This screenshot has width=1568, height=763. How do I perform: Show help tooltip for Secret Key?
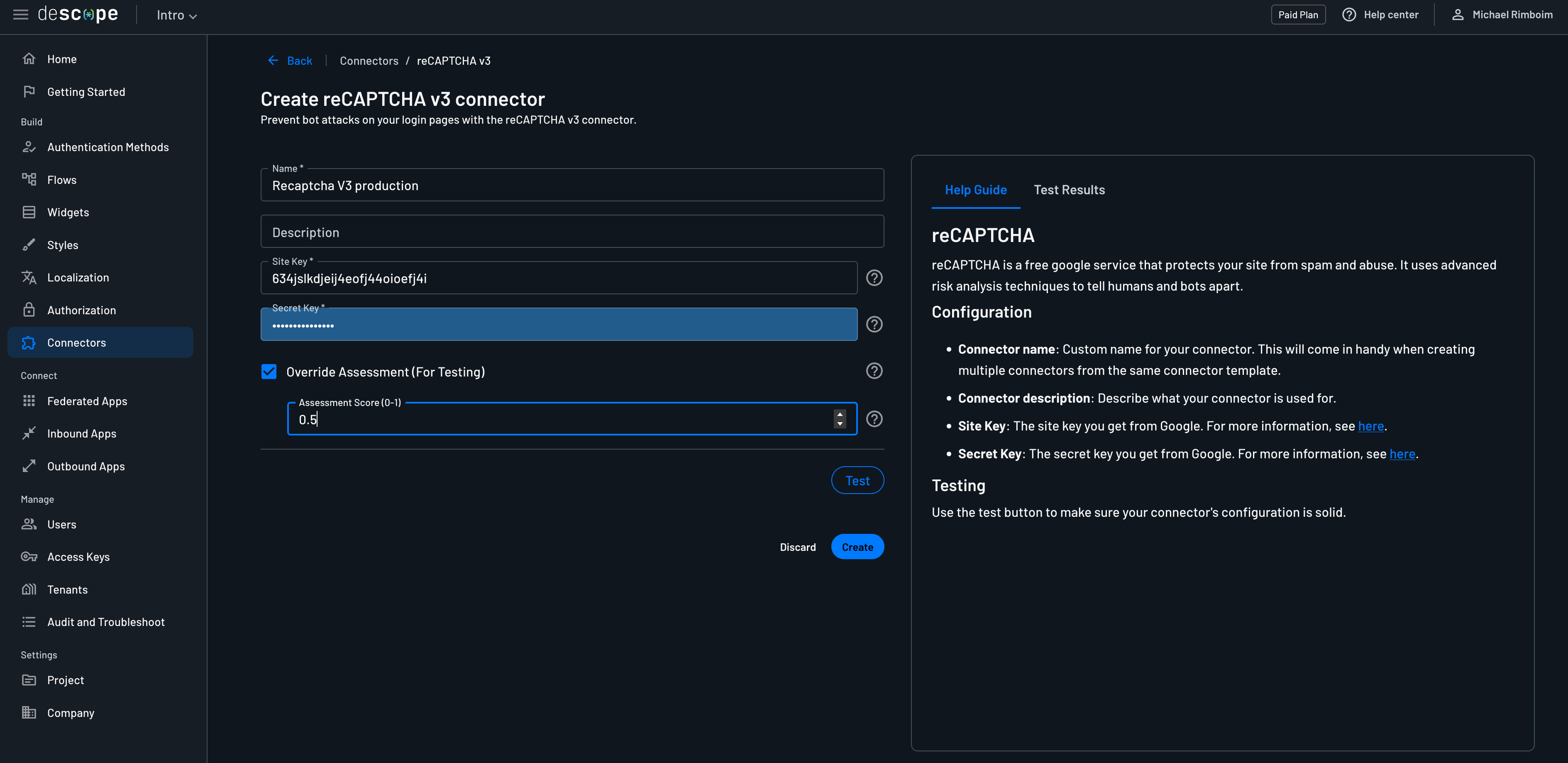pyautogui.click(x=874, y=325)
